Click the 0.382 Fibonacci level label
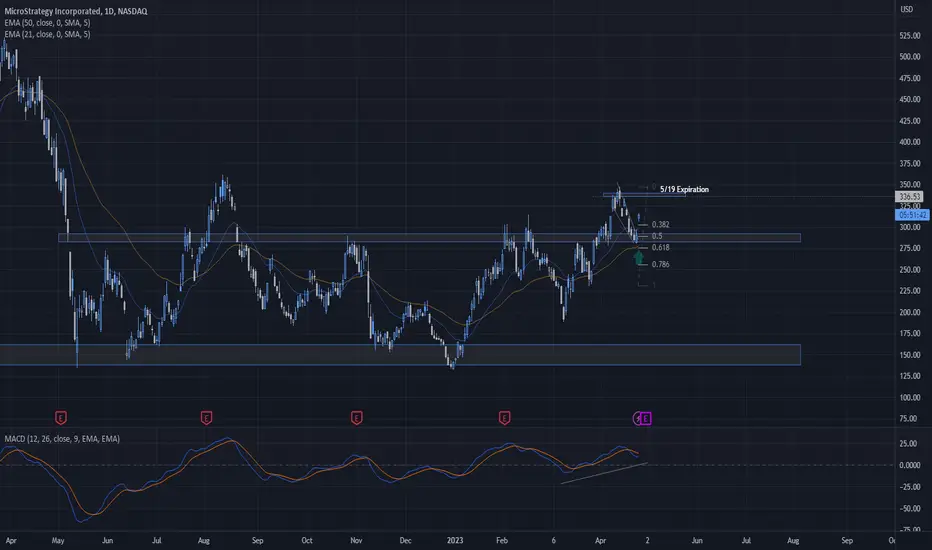 660,224
